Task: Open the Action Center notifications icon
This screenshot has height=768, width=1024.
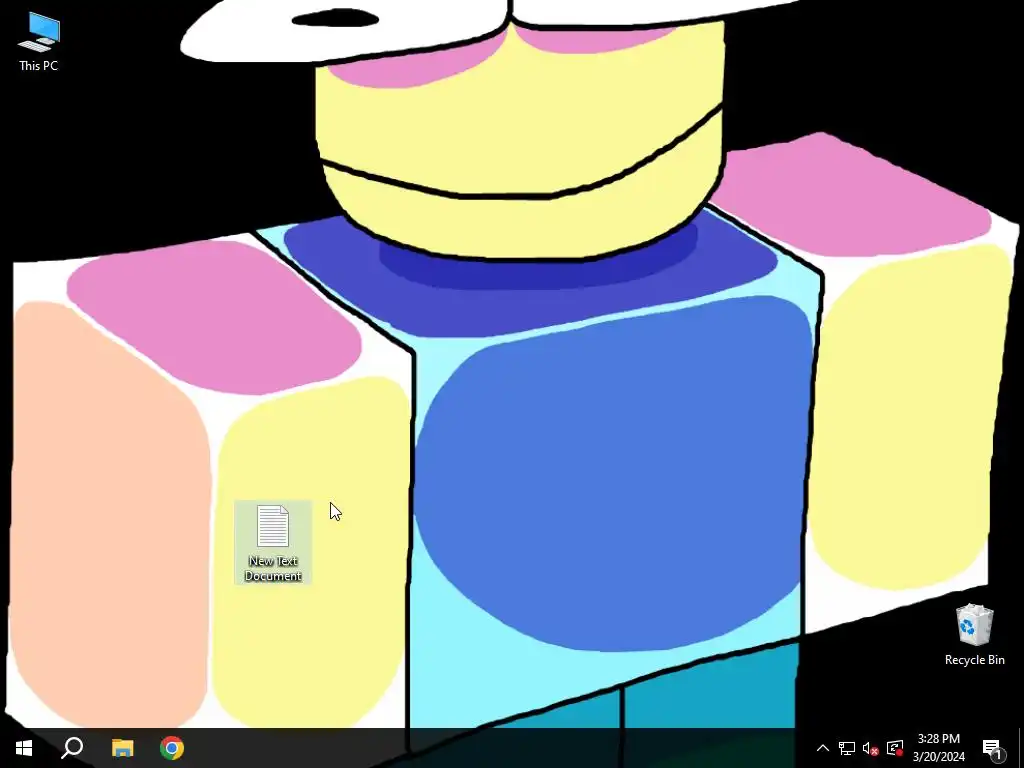Action: coord(993,748)
